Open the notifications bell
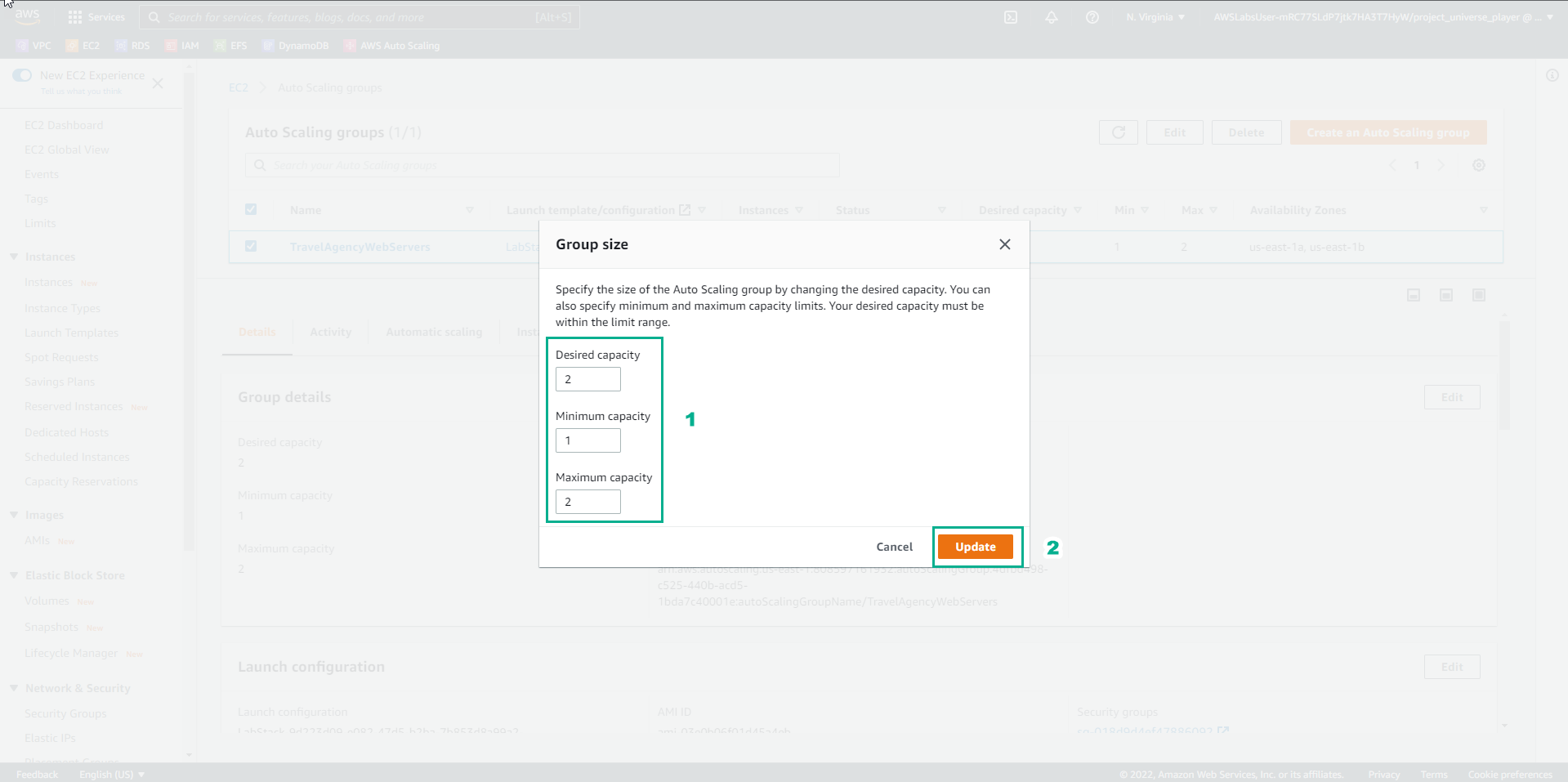The image size is (1568, 782). (1052, 17)
